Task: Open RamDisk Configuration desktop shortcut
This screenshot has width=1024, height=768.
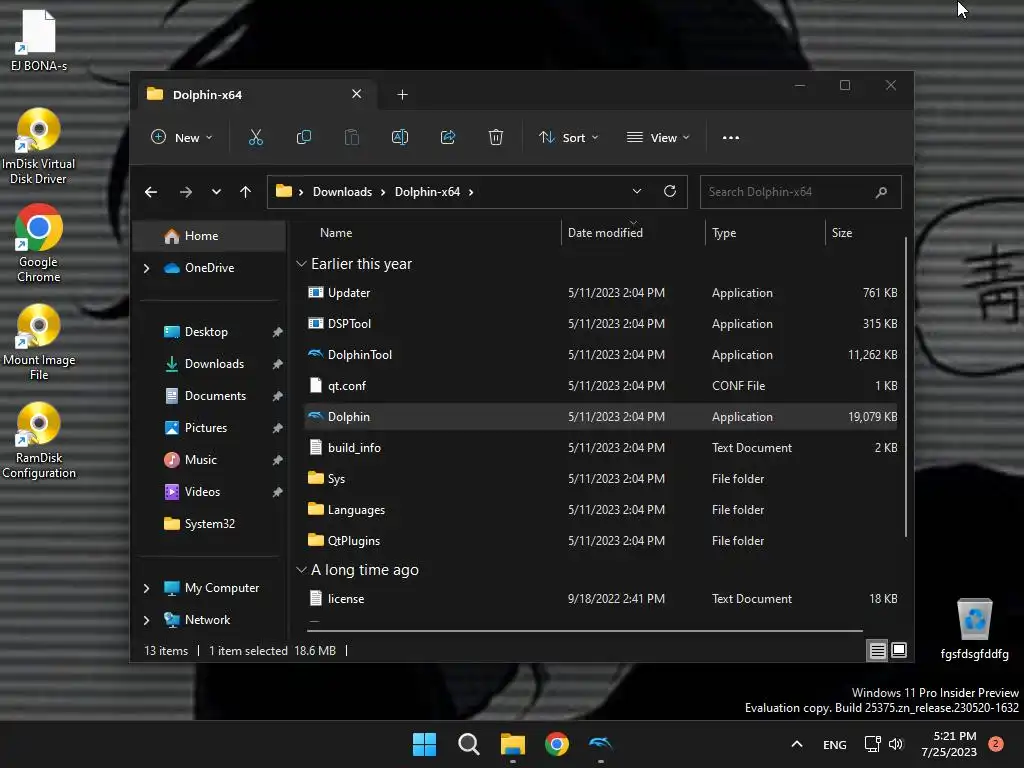Action: (x=39, y=440)
